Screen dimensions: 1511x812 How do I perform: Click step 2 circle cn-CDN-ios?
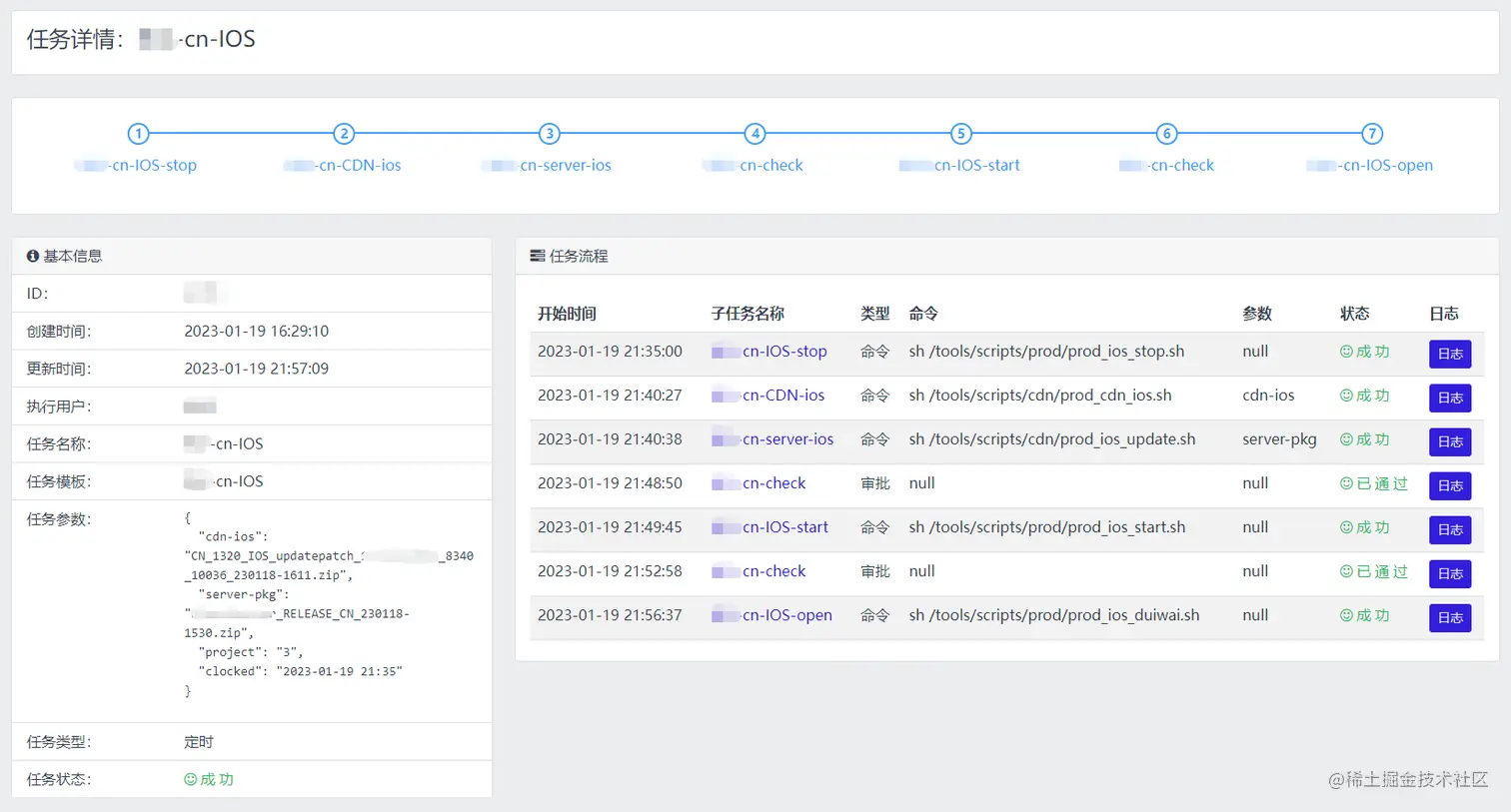(344, 134)
